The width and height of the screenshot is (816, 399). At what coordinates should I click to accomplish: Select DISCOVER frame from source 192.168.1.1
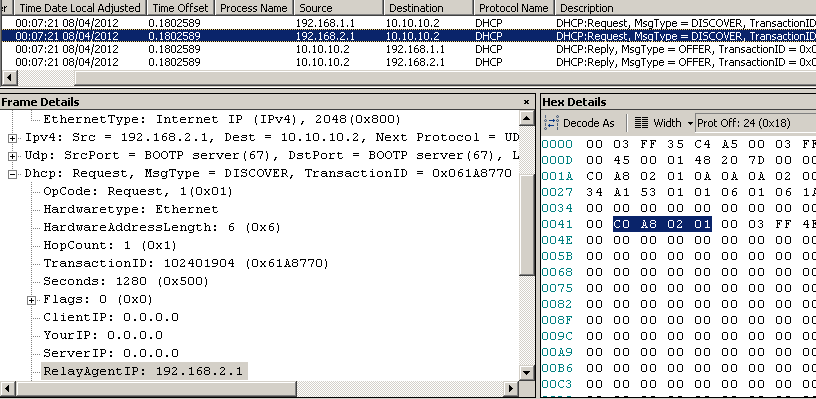pos(408,23)
